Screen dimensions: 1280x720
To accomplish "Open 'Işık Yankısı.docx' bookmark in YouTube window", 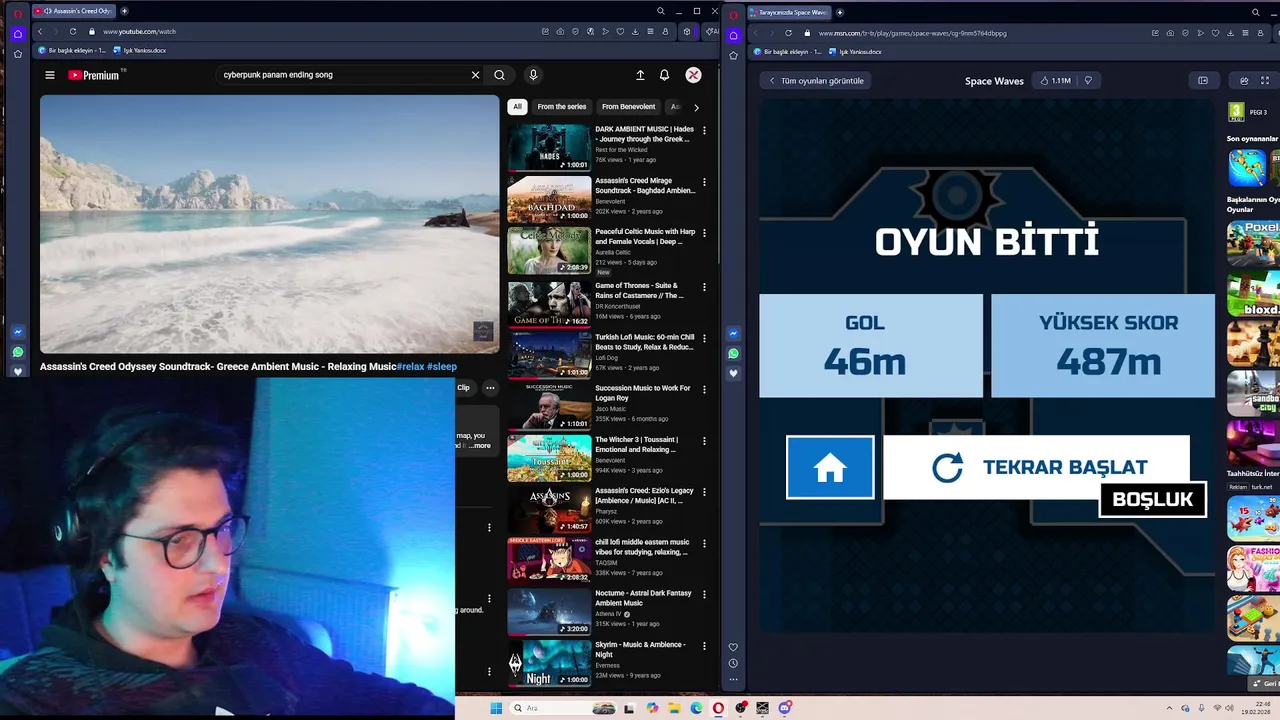I will (x=140, y=50).
